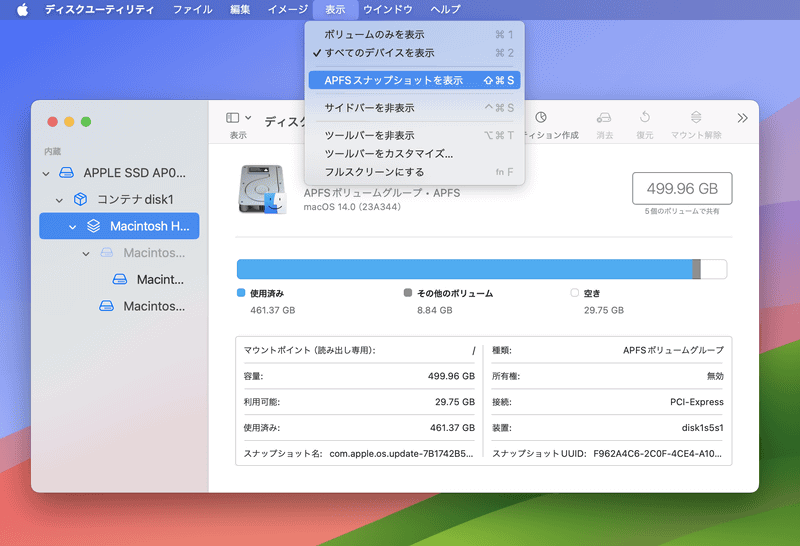
Task: Click the white 空き legend swatch
Action: [574, 292]
